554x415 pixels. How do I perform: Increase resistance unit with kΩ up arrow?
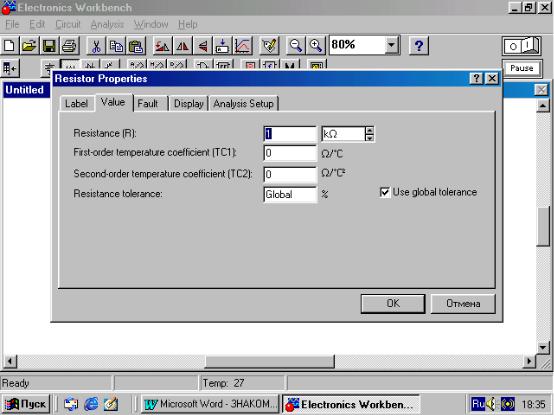pos(370,130)
